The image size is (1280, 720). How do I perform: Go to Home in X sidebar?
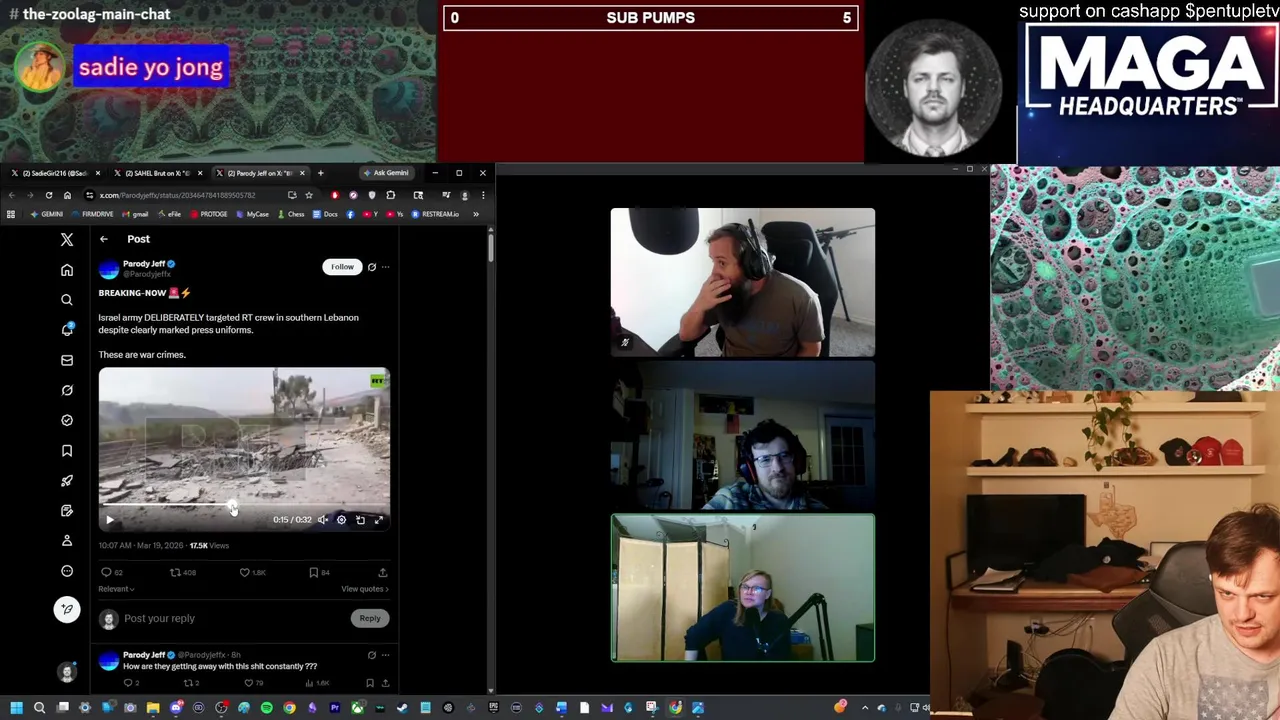67,270
